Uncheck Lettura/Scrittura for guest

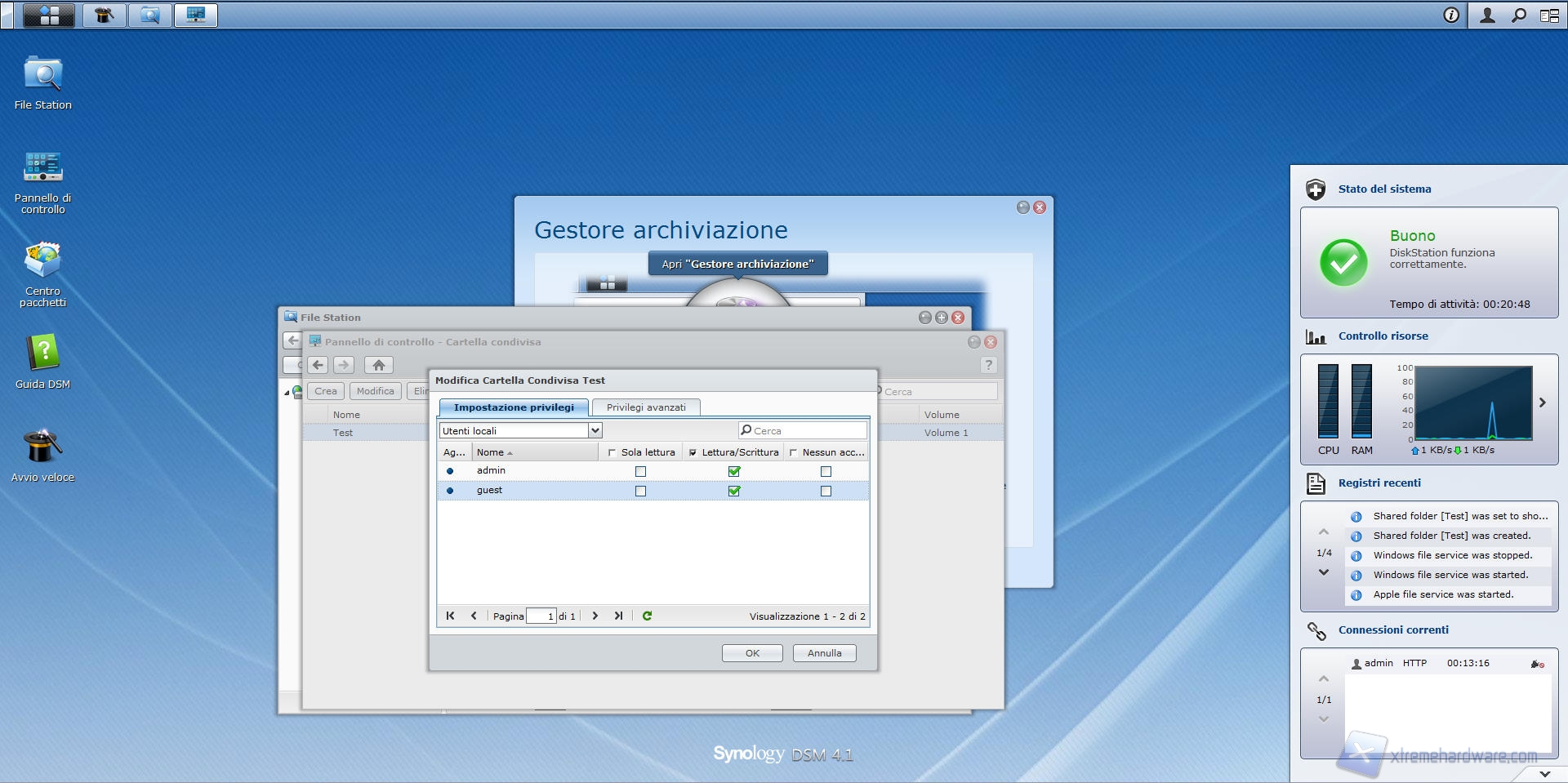click(734, 491)
